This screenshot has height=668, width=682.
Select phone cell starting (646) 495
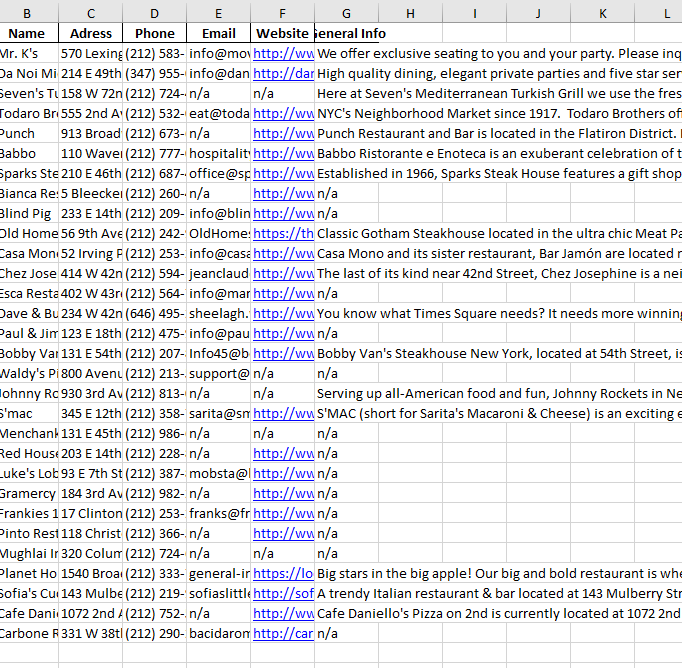point(154,314)
